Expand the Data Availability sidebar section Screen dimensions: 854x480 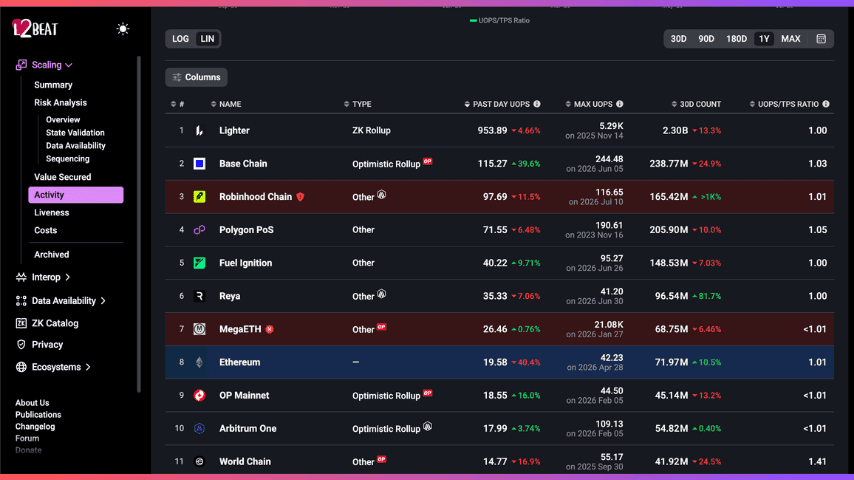61,301
